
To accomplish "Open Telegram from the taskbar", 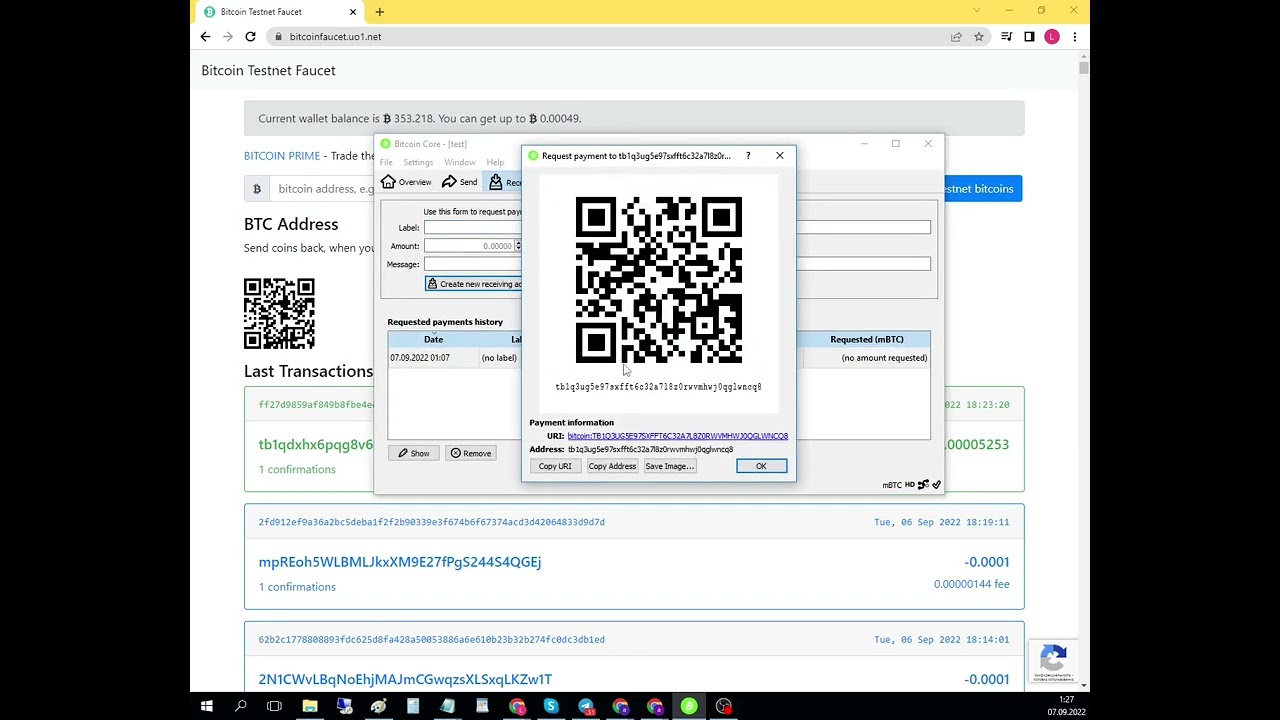I will (586, 707).
